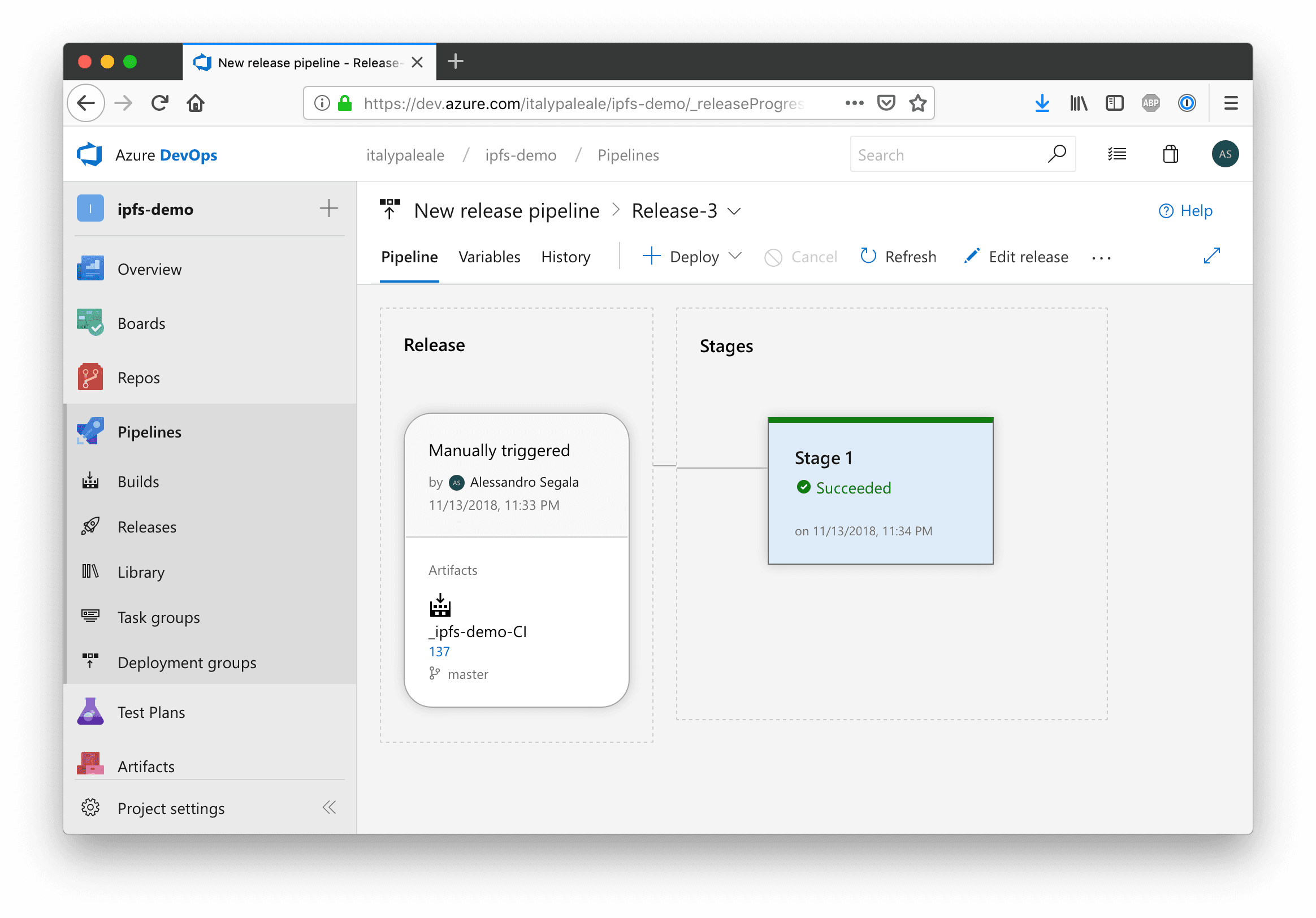This screenshot has height=918, width=1316.
Task: Click the browser URL address bar
Action: point(618,103)
